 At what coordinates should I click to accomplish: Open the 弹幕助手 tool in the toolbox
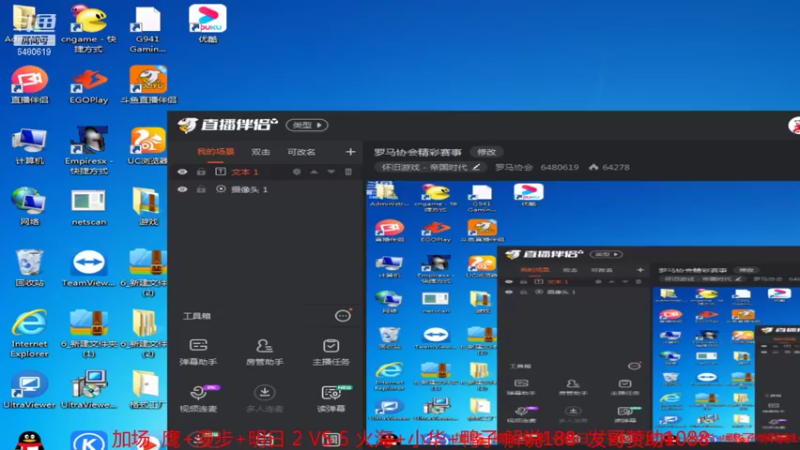198,352
